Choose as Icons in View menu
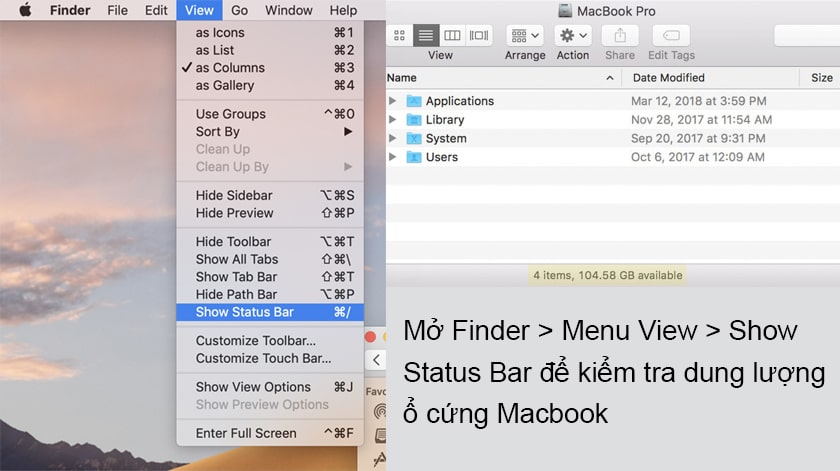The width and height of the screenshot is (840, 471). point(270,32)
